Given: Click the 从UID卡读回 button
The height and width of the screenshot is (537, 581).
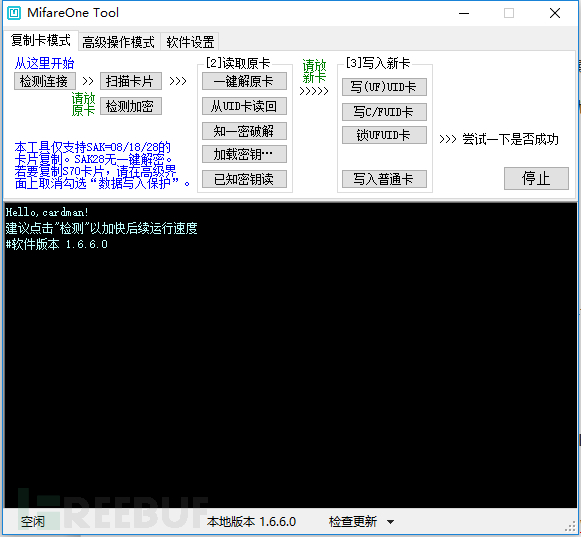Looking at the screenshot, I should (x=244, y=106).
